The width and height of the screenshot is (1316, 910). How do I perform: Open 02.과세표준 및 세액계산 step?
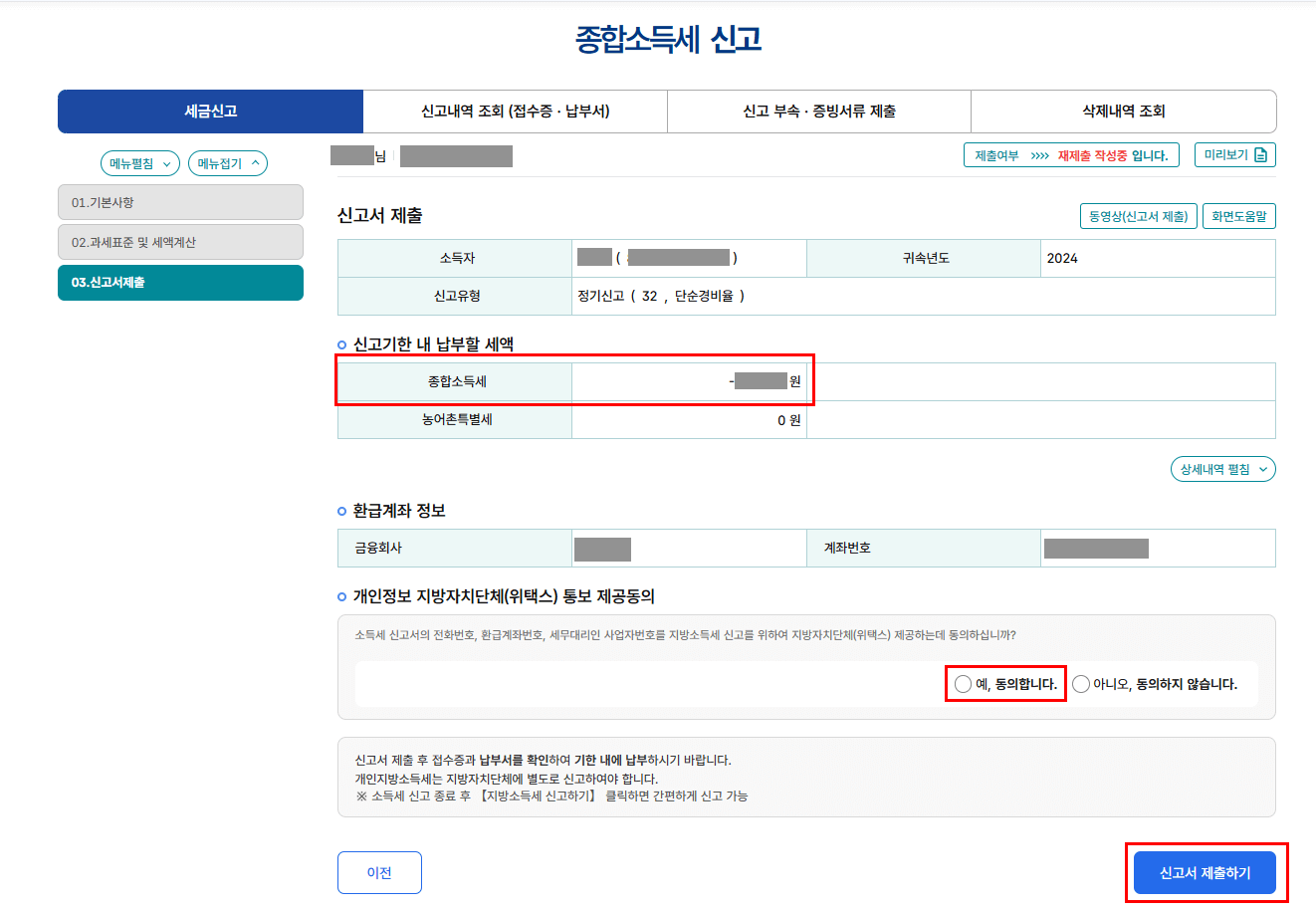180,242
